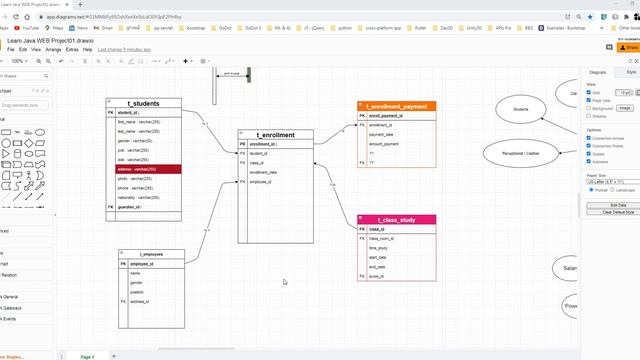Screen dimensions: 640x360
Task: Enable the Shadow checkbox
Action: click(x=589, y=116)
